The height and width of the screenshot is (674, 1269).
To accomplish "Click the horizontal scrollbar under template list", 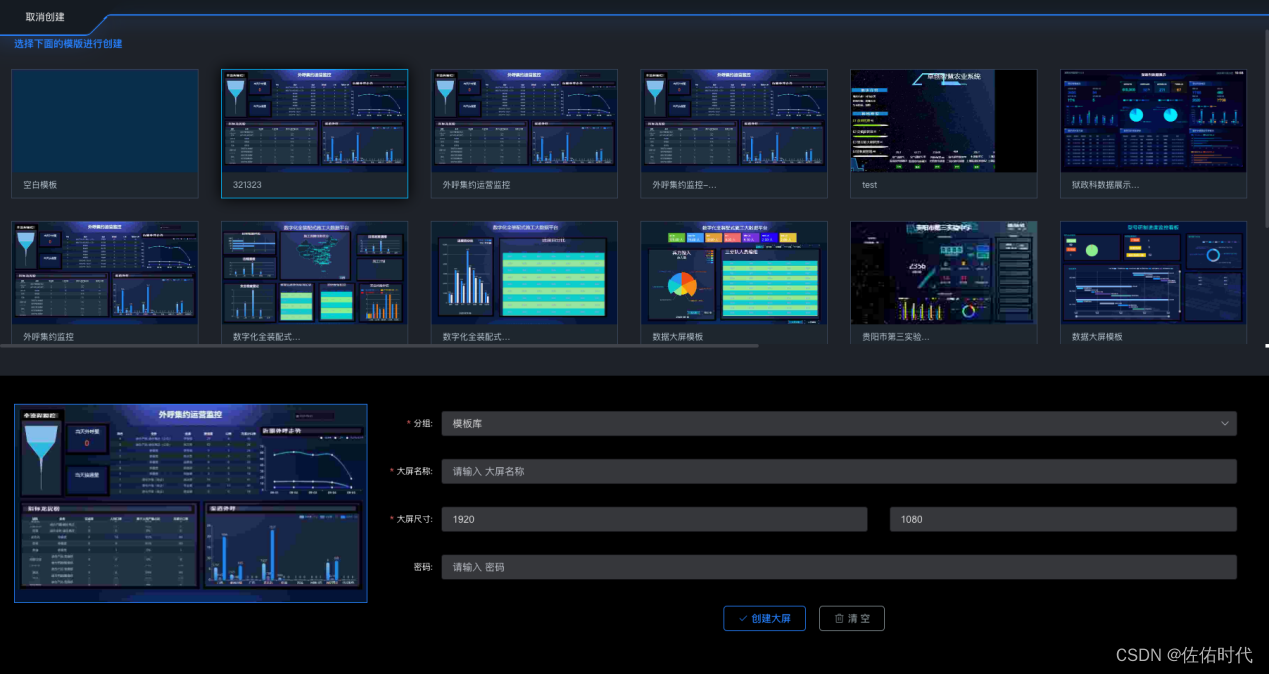I will pyautogui.click(x=380, y=346).
